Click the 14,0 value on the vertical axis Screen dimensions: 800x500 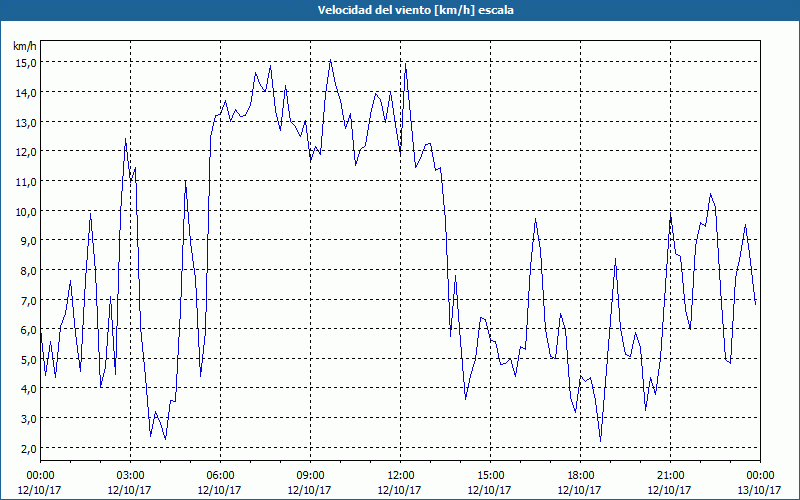coord(26,93)
